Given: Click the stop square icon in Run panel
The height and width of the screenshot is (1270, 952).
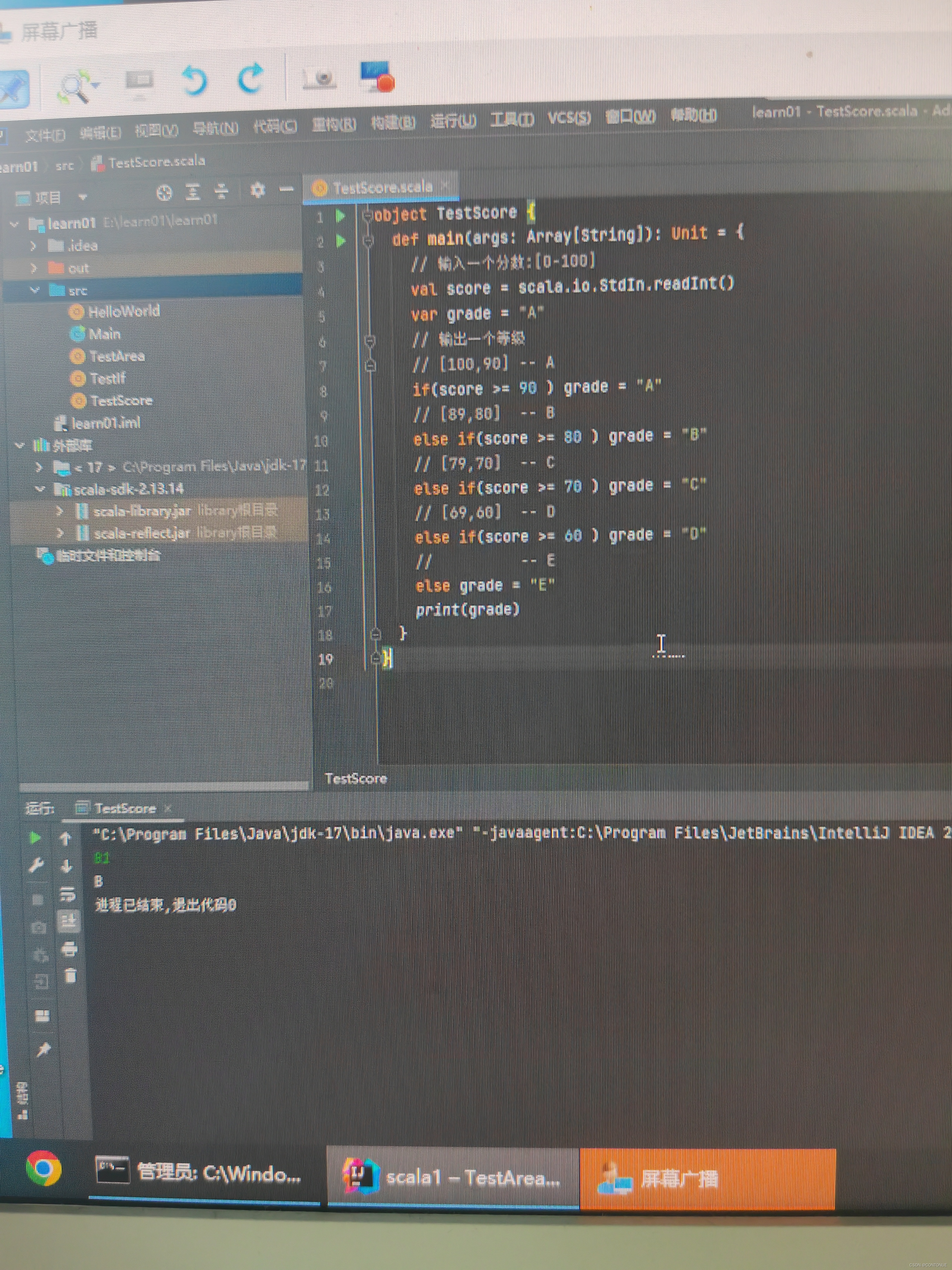Looking at the screenshot, I should (x=37, y=899).
